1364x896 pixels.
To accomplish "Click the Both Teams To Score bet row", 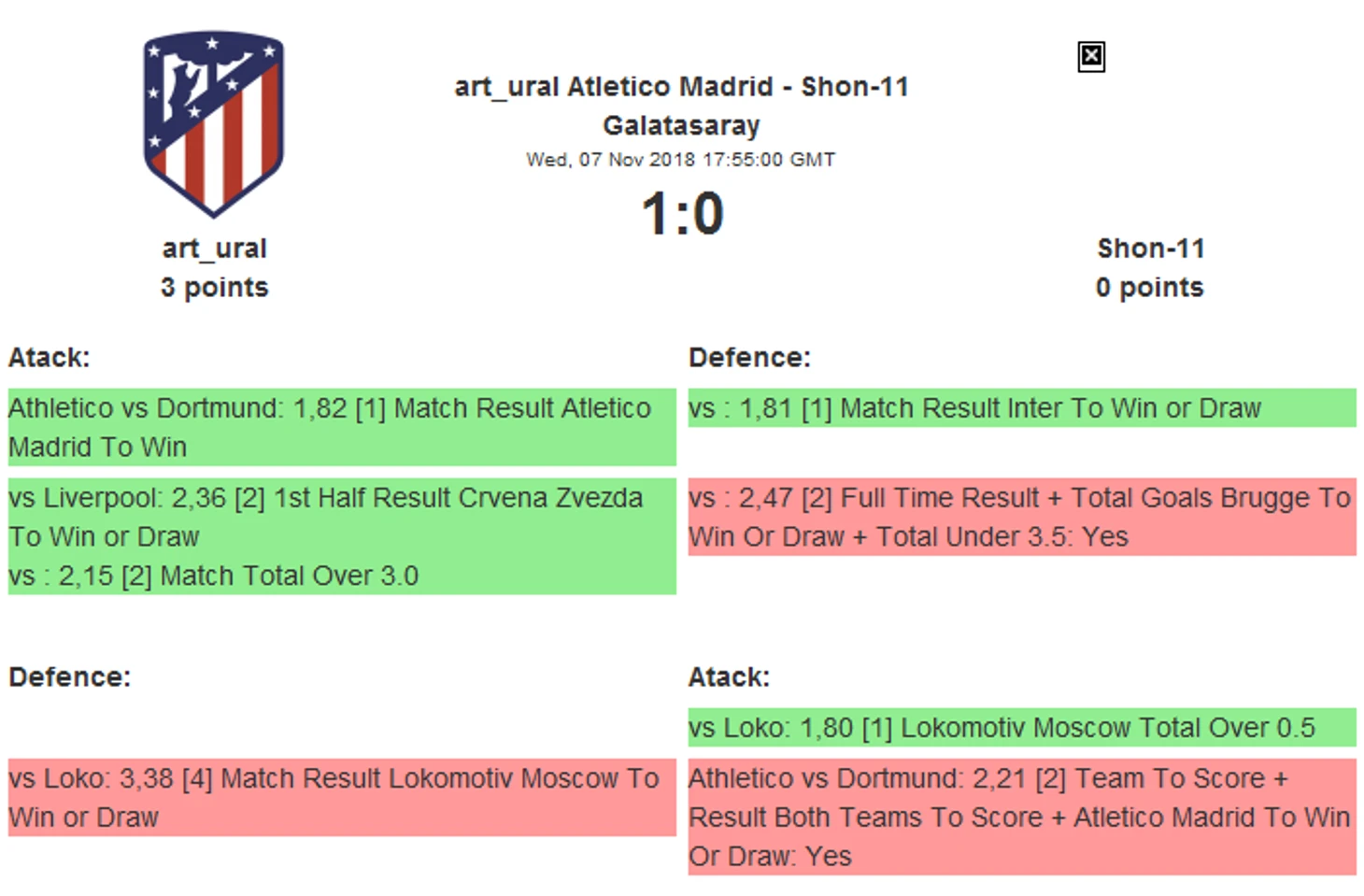I will click(1022, 817).
